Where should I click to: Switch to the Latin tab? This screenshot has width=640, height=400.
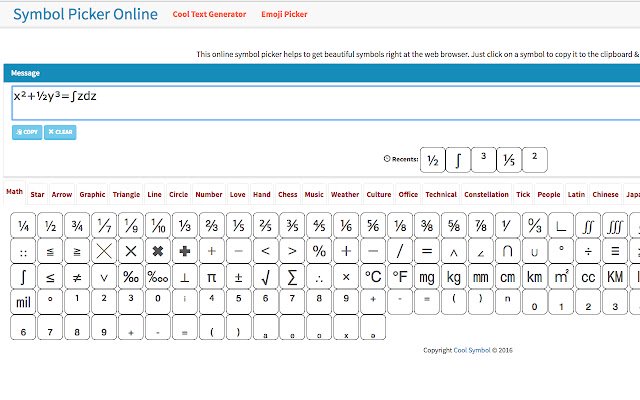(576, 194)
